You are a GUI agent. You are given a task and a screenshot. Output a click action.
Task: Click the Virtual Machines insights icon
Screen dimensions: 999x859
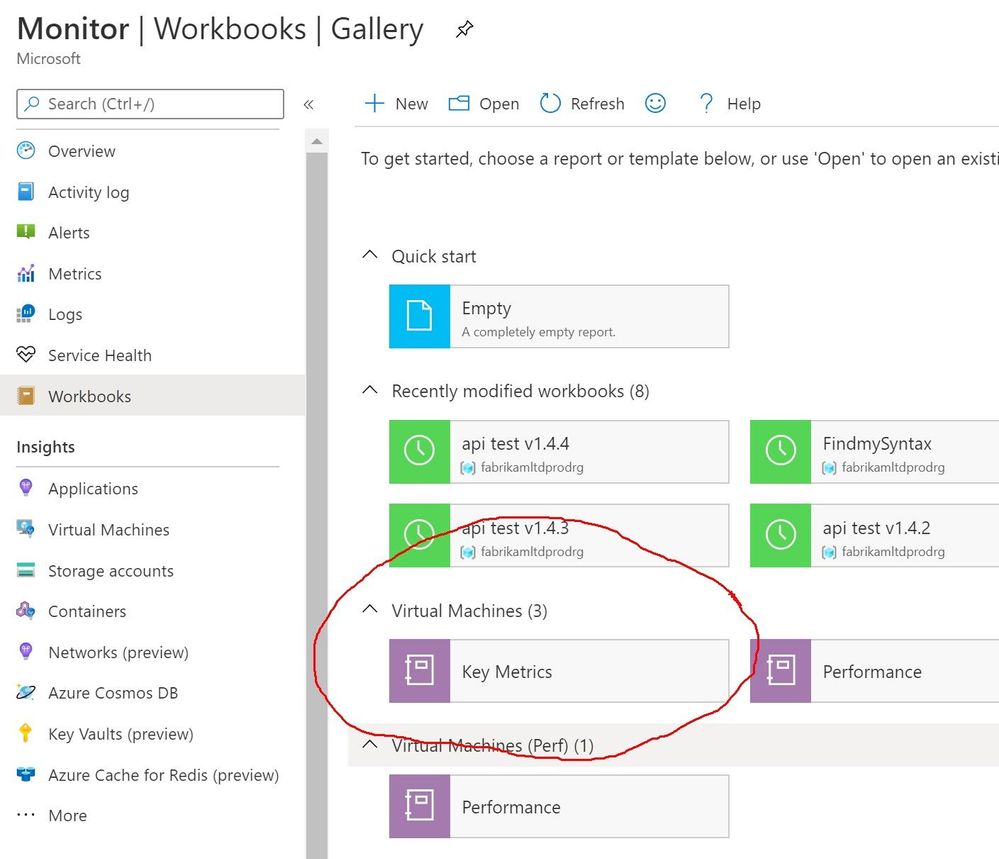(25, 529)
